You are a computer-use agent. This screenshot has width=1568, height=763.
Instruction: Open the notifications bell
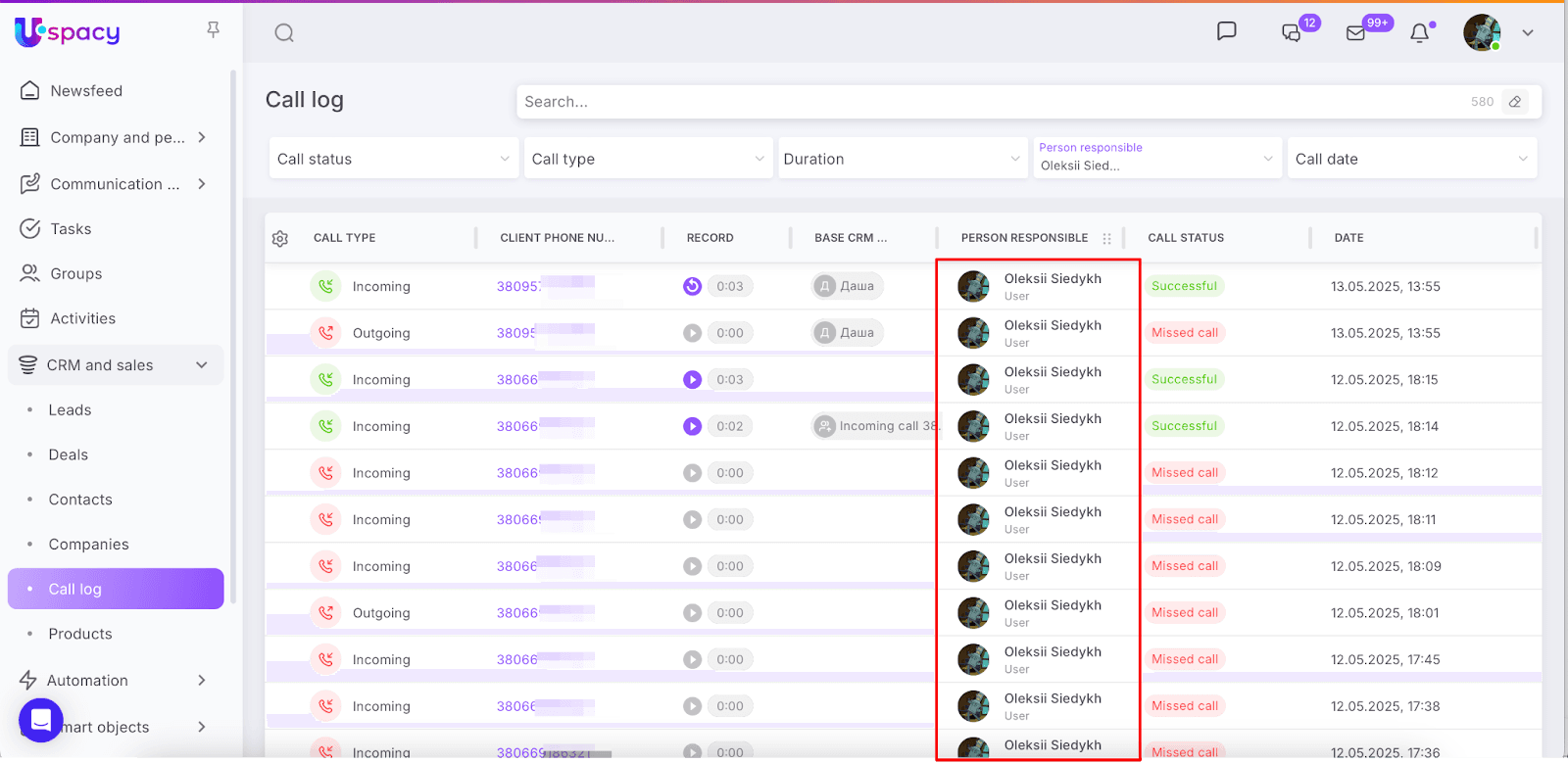pyautogui.click(x=1419, y=33)
